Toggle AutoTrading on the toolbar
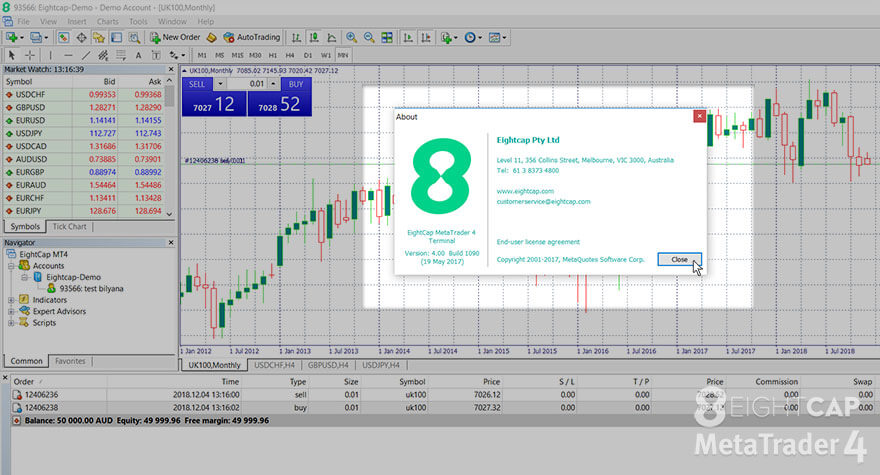 pos(252,38)
